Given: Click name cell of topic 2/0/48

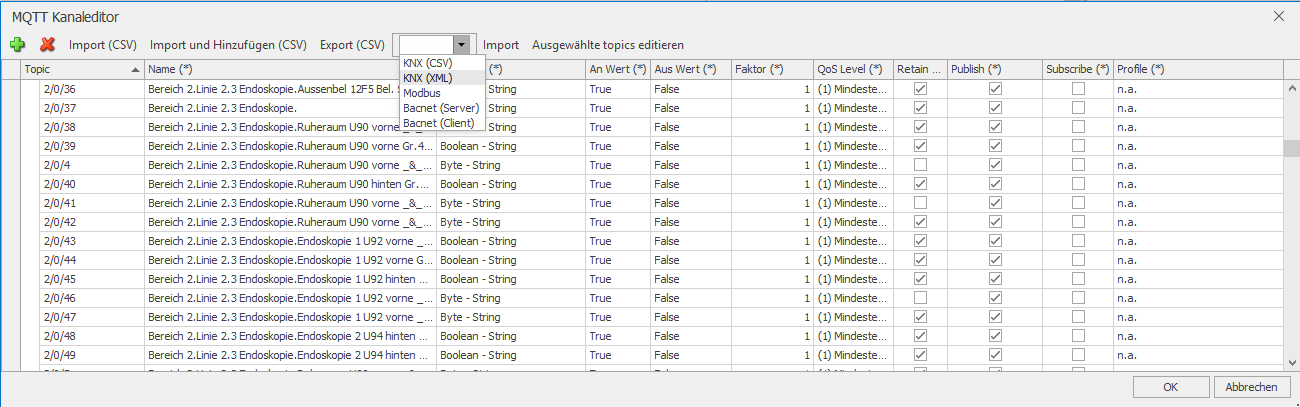Looking at the screenshot, I should [290, 336].
